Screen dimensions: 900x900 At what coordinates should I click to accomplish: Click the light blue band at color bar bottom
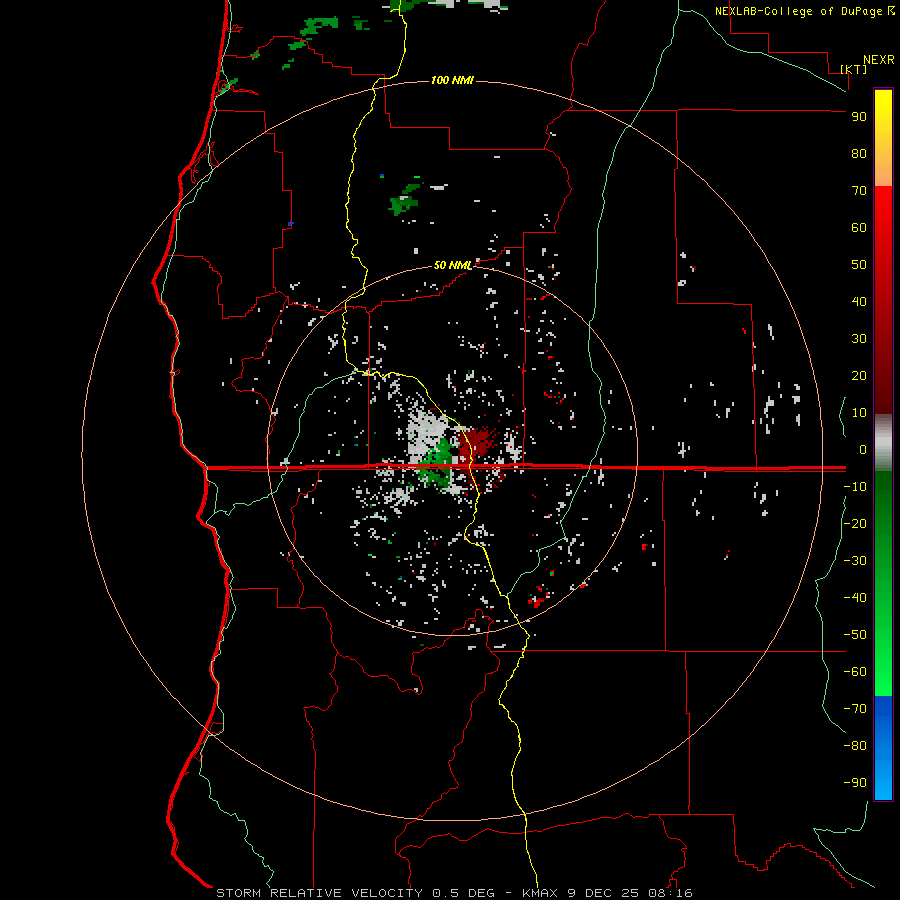(883, 781)
